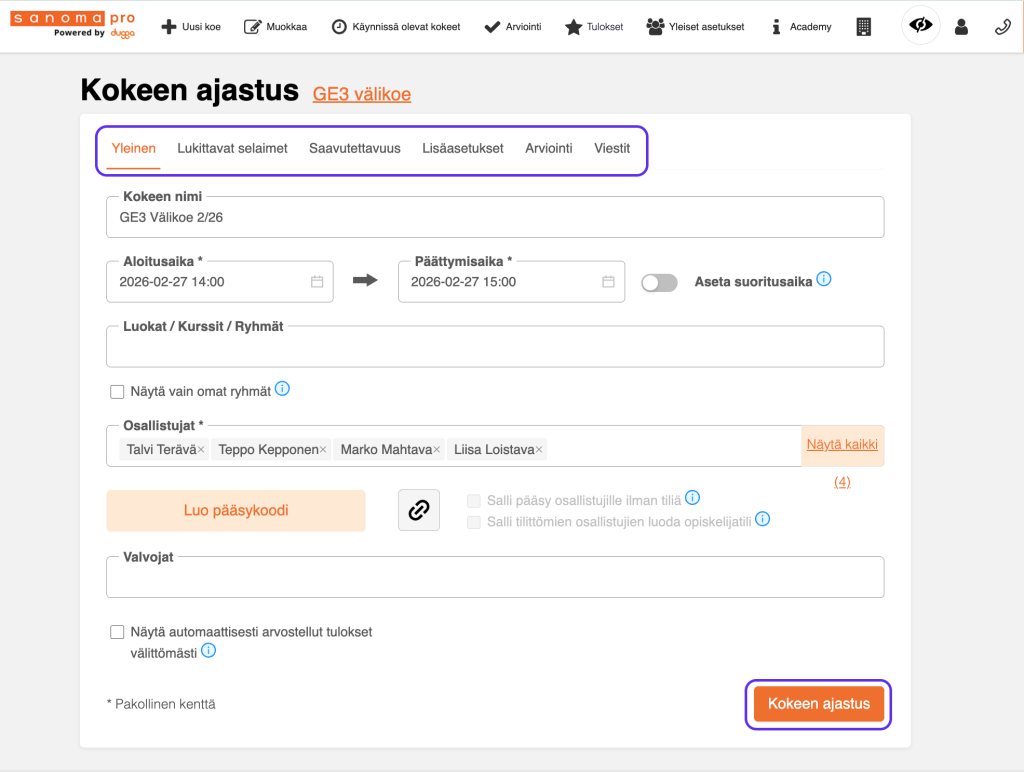Click info icon beside Aseta suoritusaika
Image resolution: width=1024 pixels, height=772 pixels.
tap(824, 279)
